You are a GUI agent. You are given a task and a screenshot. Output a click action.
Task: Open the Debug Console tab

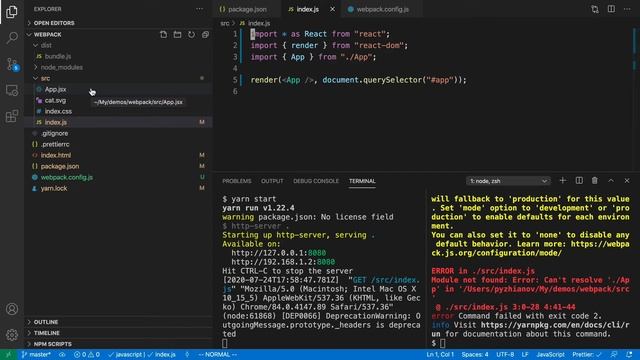pos(316,181)
